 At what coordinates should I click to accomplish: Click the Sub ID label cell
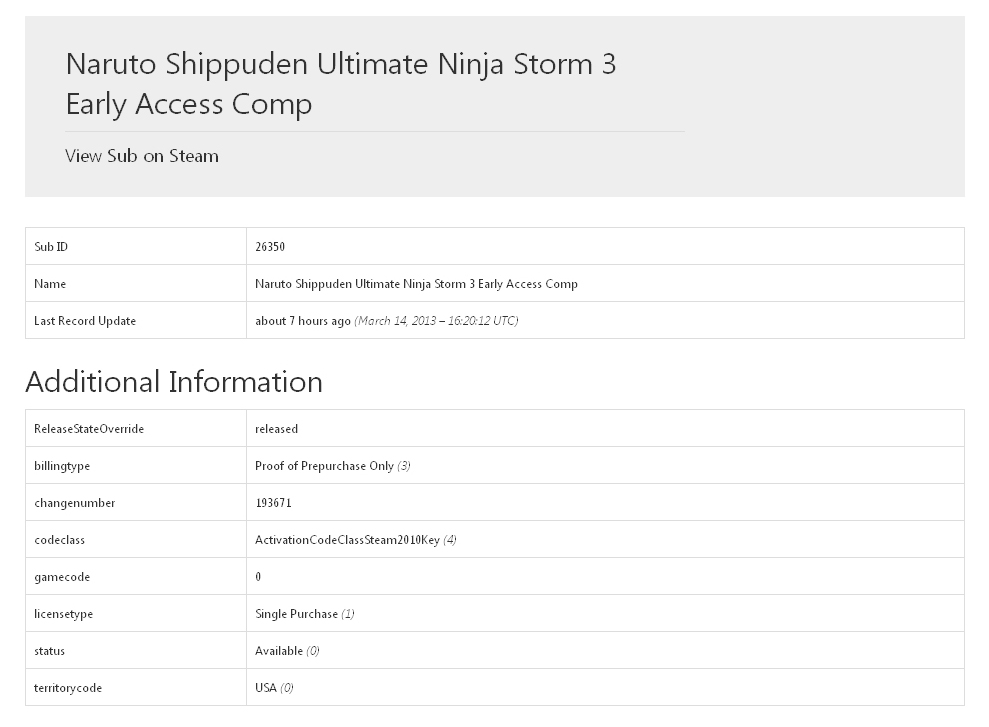[136, 247]
